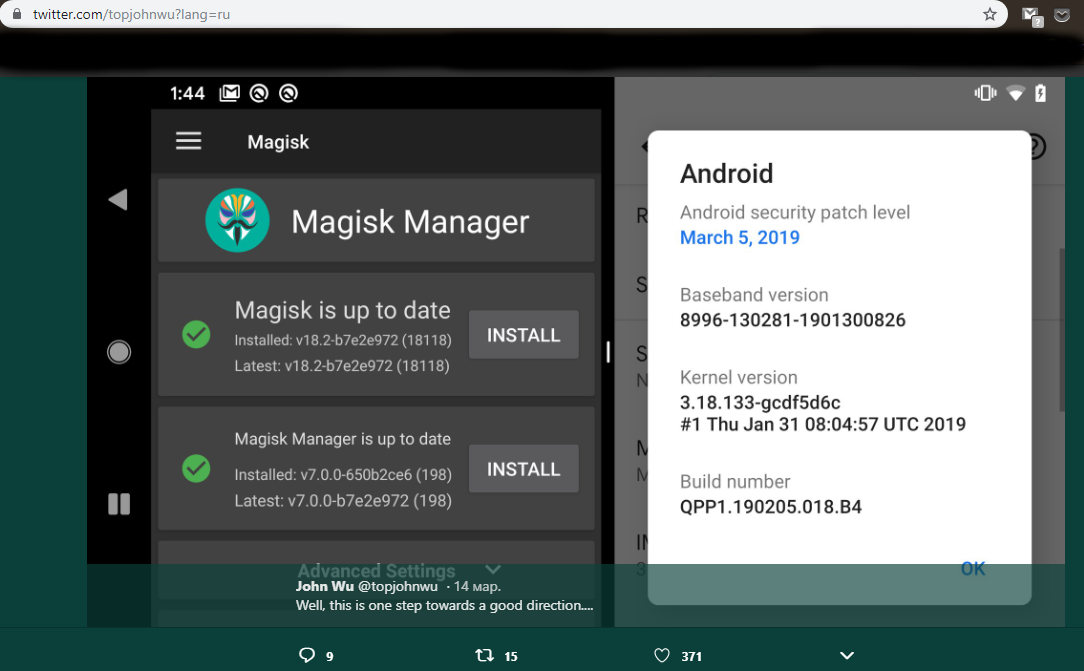Open the @topjohnwu profile handle link
Image resolution: width=1084 pixels, height=671 pixels.
[x=398, y=586]
